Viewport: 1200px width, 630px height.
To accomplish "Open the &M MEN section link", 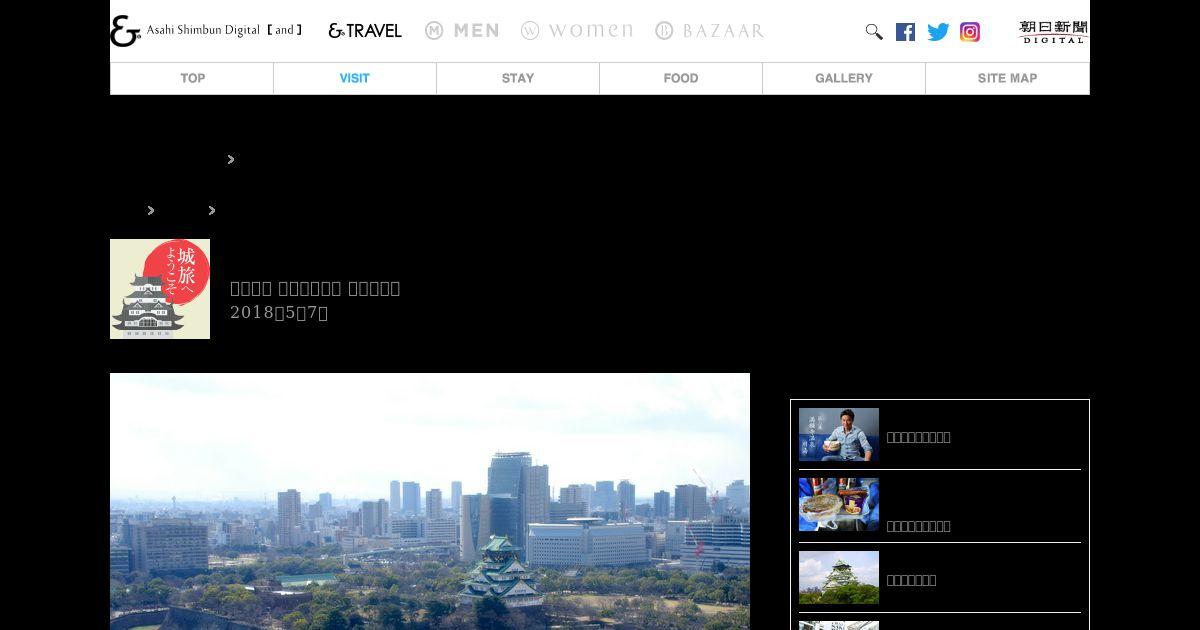I will 462,31.
